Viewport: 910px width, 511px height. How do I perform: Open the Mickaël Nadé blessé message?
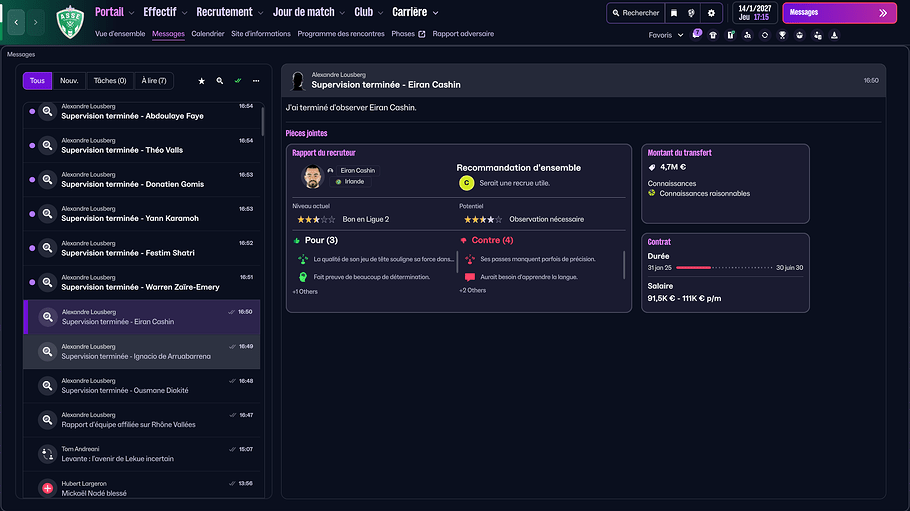pos(140,488)
